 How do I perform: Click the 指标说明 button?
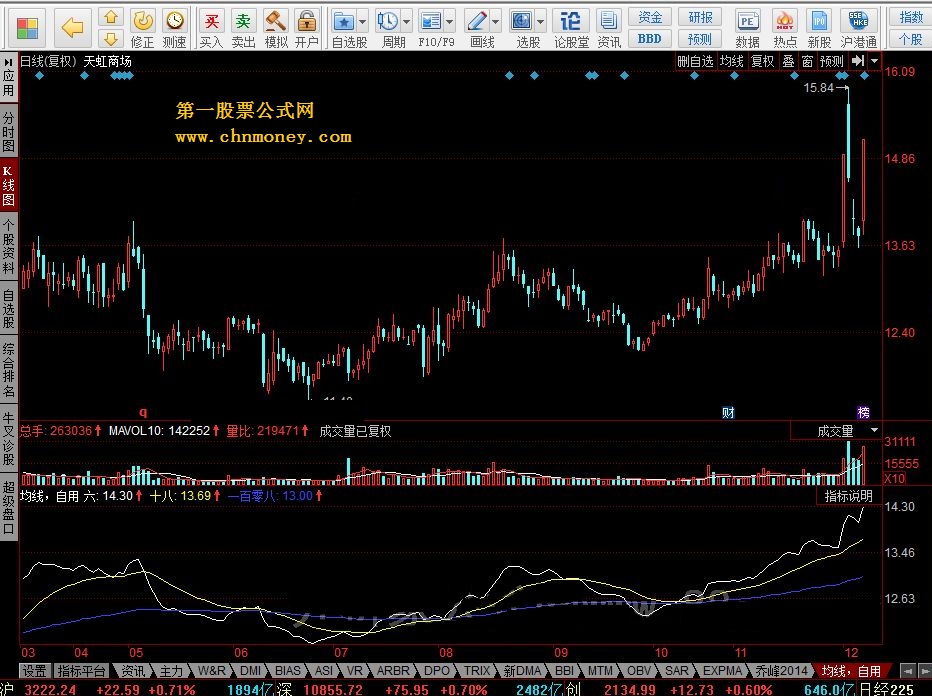[848, 496]
